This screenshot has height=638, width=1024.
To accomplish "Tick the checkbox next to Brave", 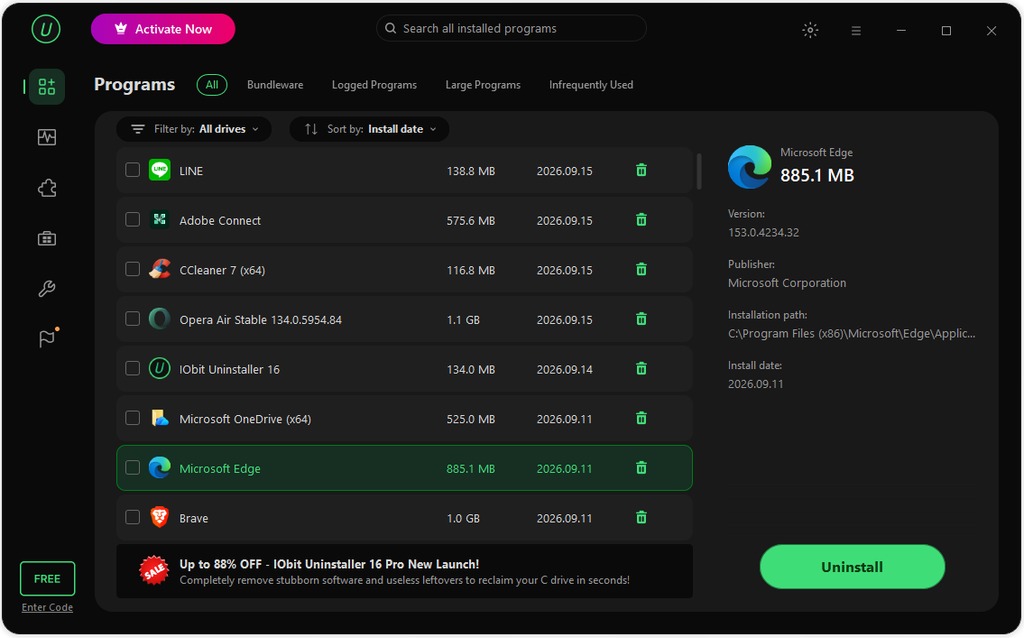I will coord(133,517).
